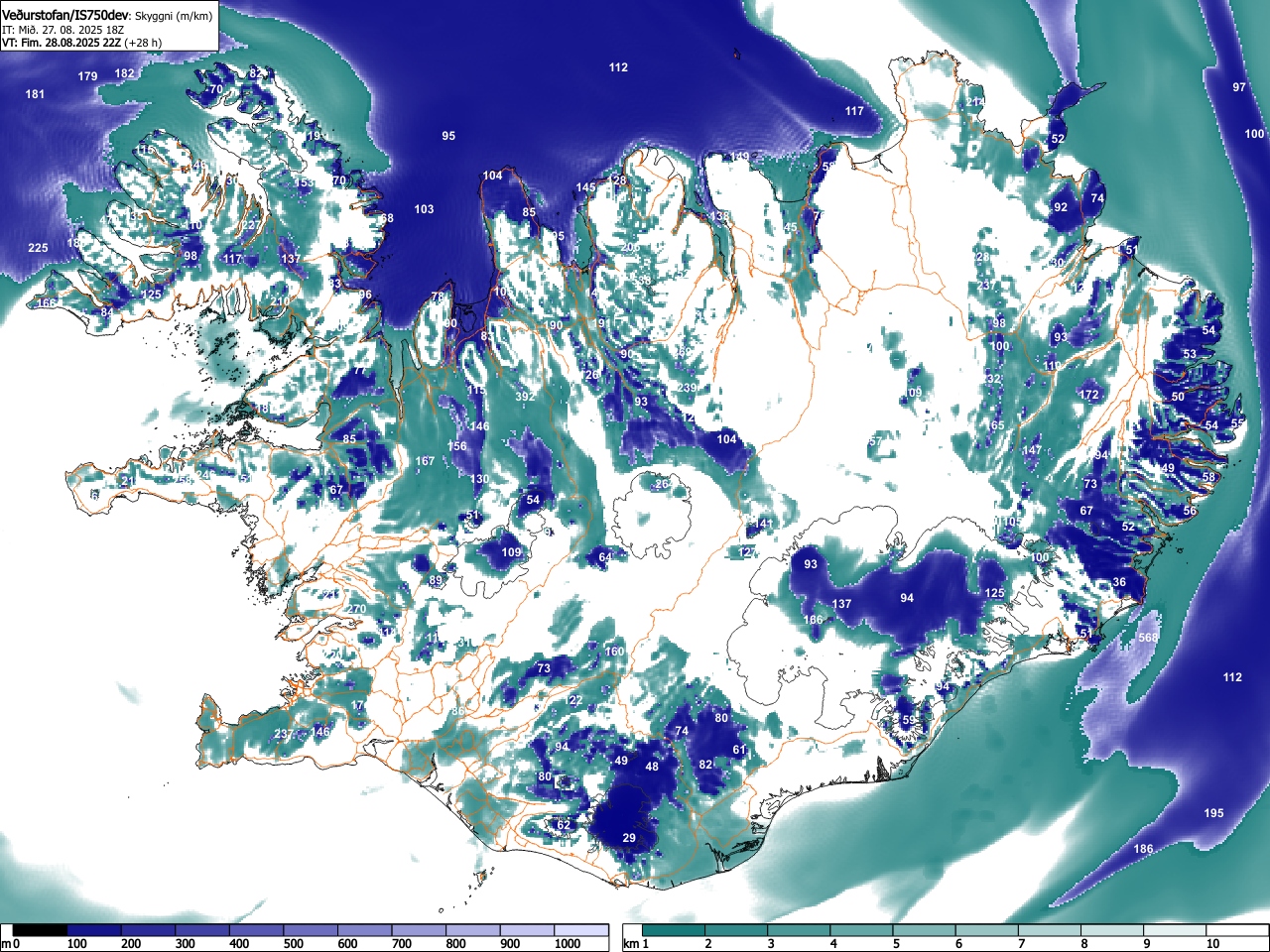Screen dimensions: 1270x952
Task: Click visibility value 165 in east Iceland
Action: [995, 425]
